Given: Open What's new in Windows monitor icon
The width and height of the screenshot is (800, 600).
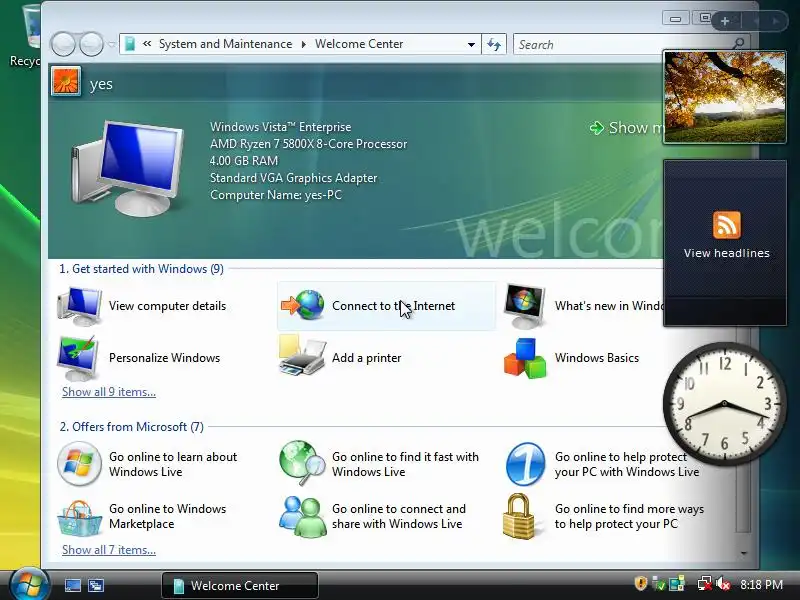Looking at the screenshot, I should [x=524, y=306].
